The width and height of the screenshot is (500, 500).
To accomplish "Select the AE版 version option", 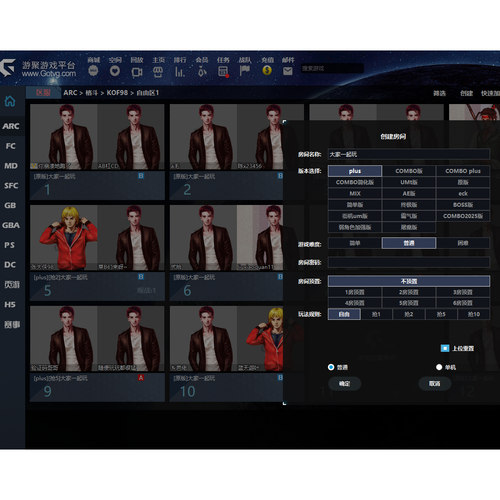I will coord(409,194).
